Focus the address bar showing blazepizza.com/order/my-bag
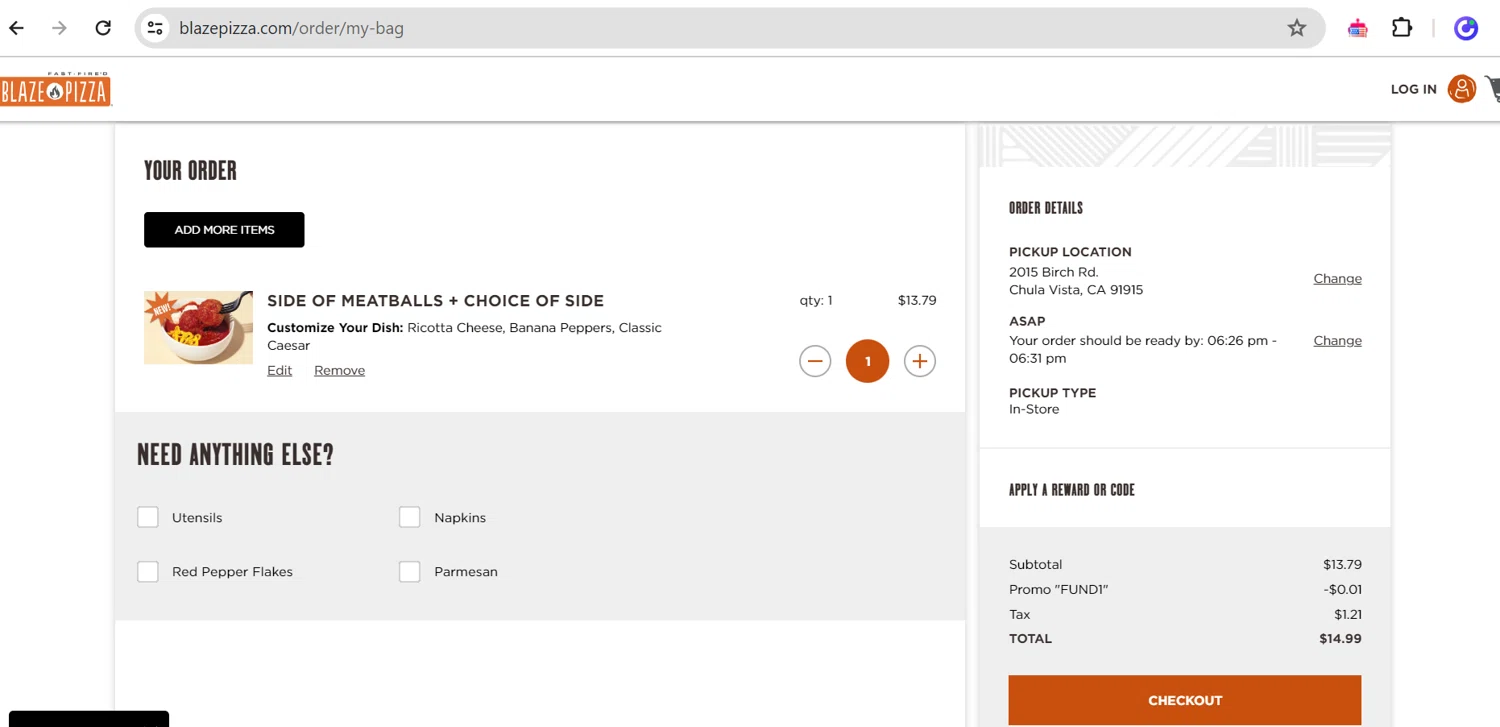 click(x=730, y=28)
